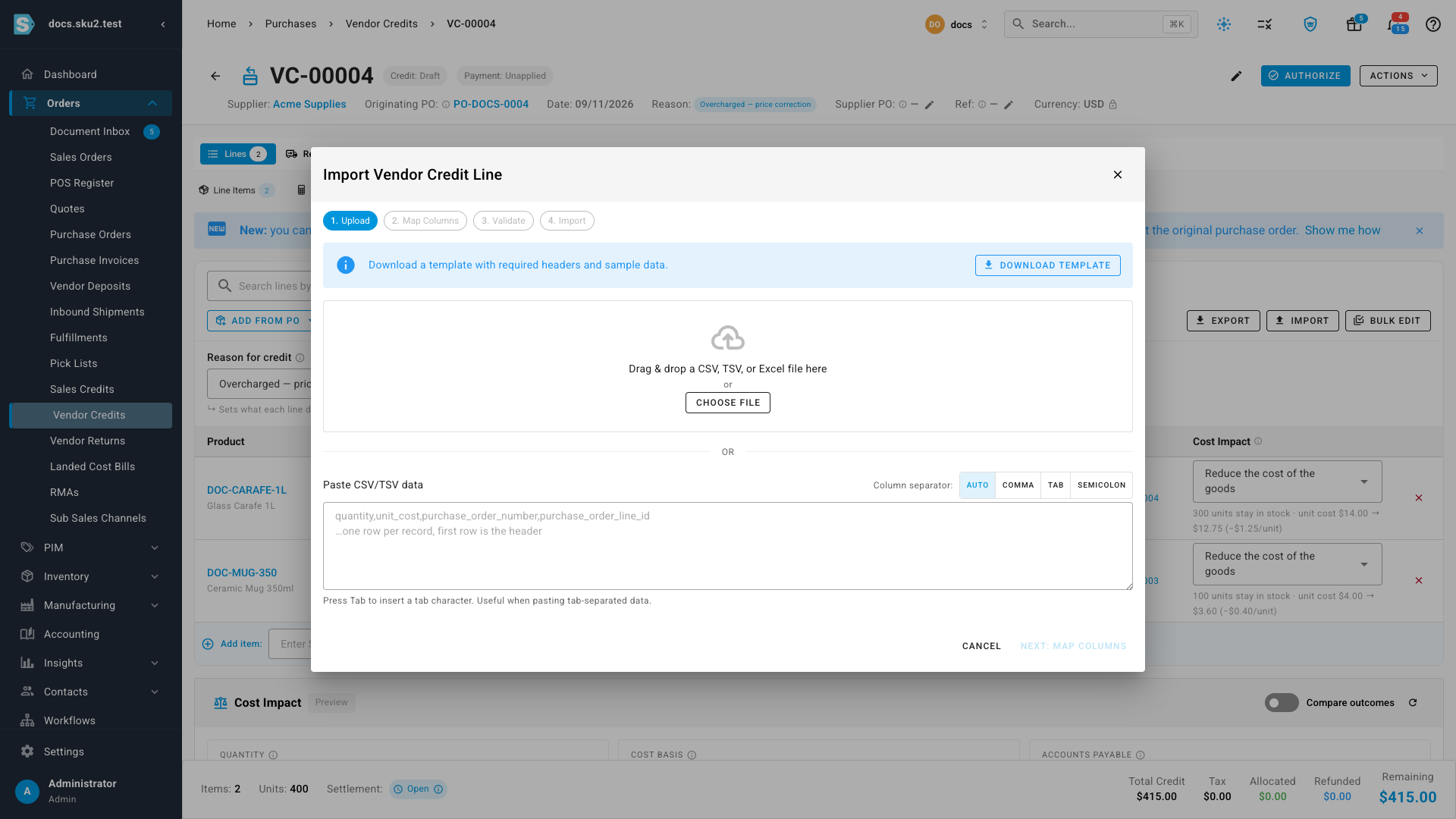
Task: Refresh the Cost Impact preview
Action: pos(1413,703)
